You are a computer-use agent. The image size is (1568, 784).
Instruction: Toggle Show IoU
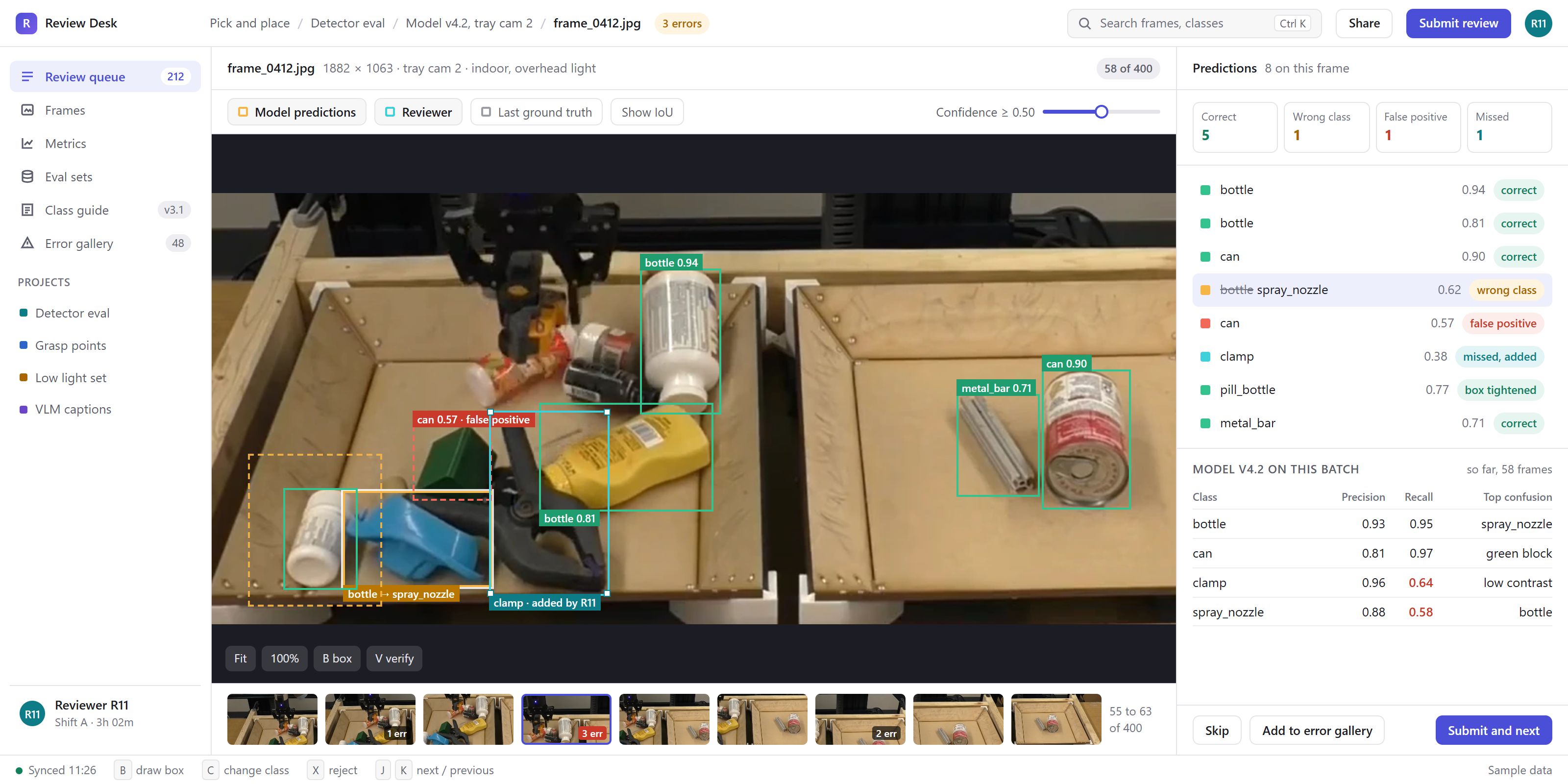point(647,112)
